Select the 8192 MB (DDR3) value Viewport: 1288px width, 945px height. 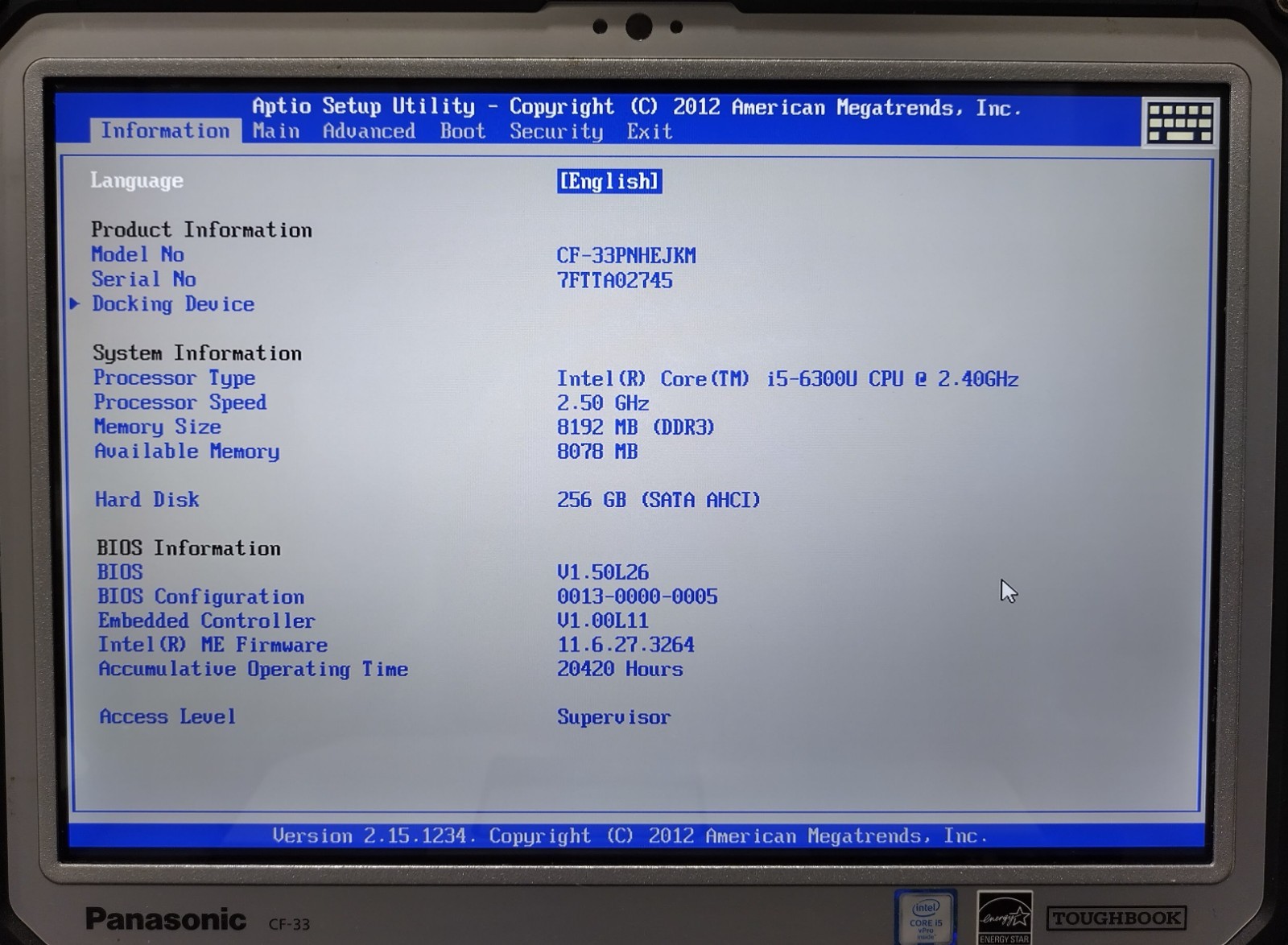(x=636, y=427)
